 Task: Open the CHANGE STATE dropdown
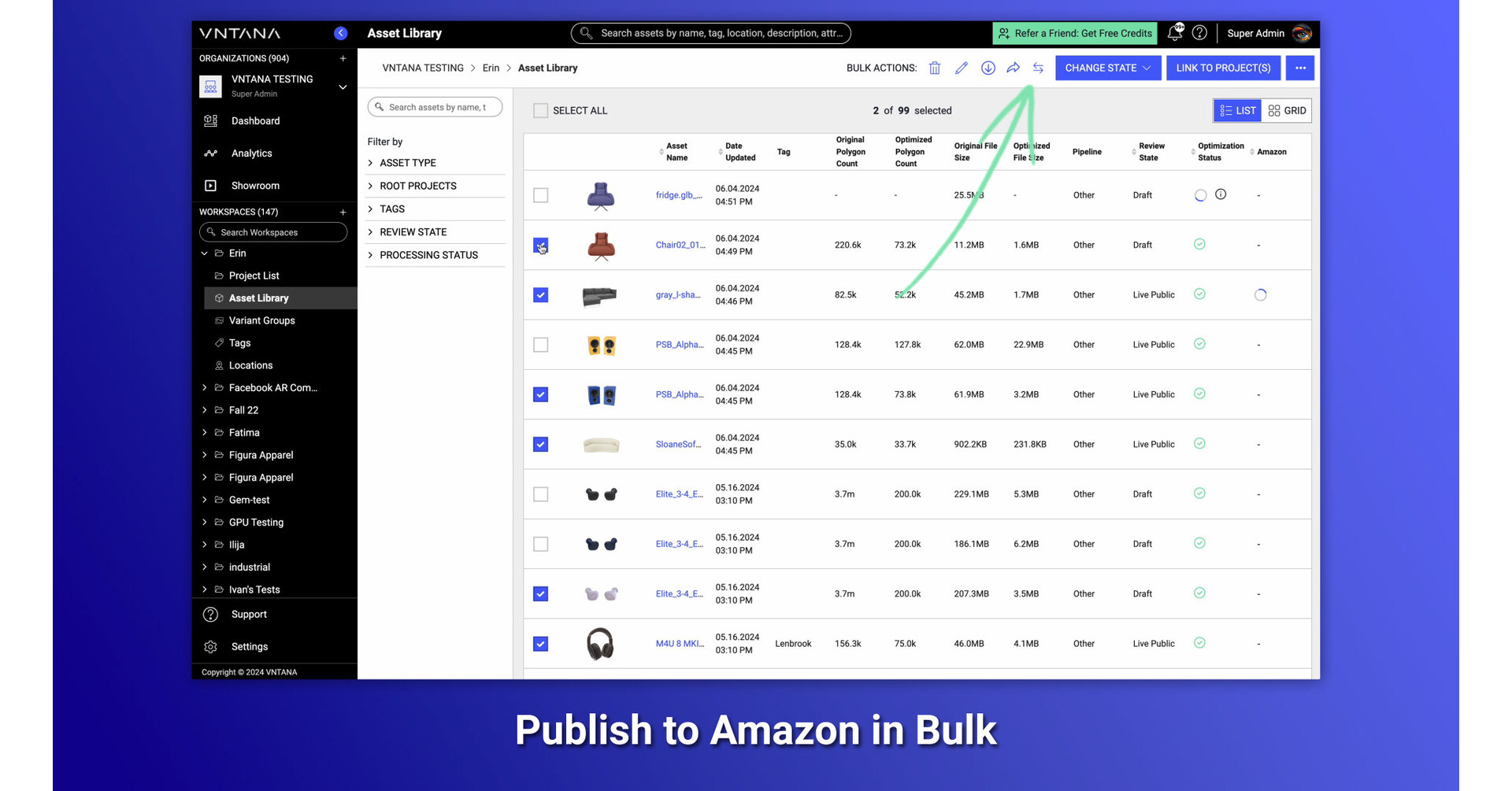coord(1107,68)
